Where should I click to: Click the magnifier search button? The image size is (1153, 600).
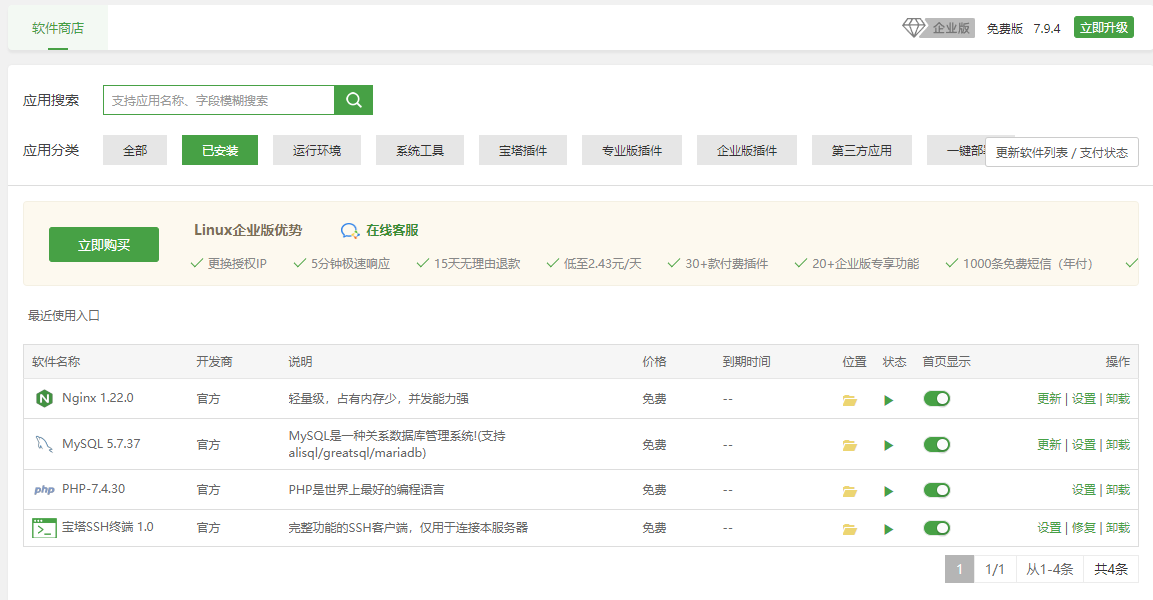point(353,100)
